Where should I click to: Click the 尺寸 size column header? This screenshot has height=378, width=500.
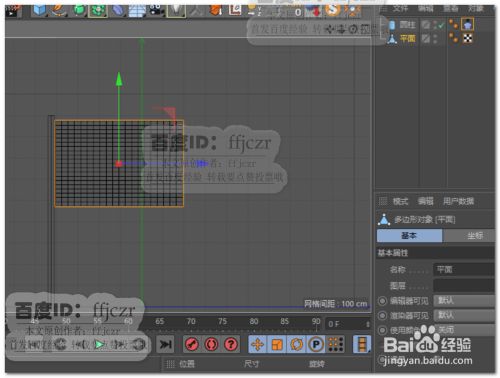point(251,364)
